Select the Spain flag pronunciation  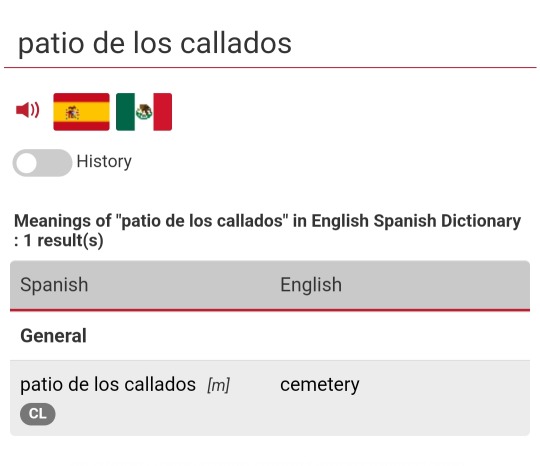[x=81, y=112]
